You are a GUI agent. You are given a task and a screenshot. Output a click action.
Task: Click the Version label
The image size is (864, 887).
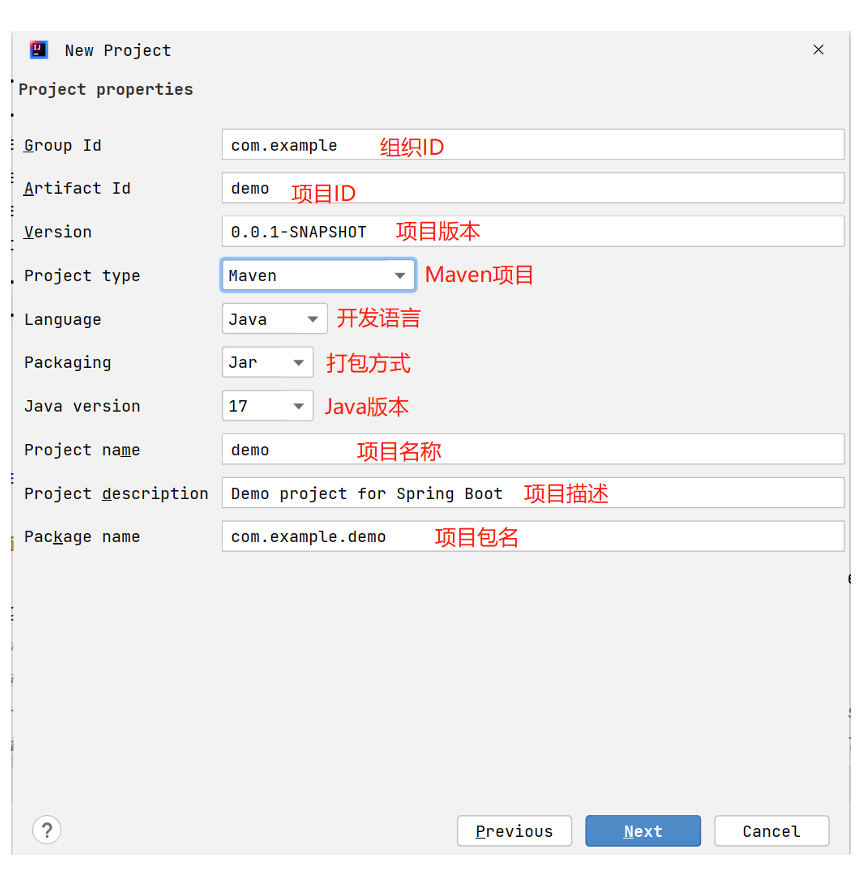click(58, 232)
